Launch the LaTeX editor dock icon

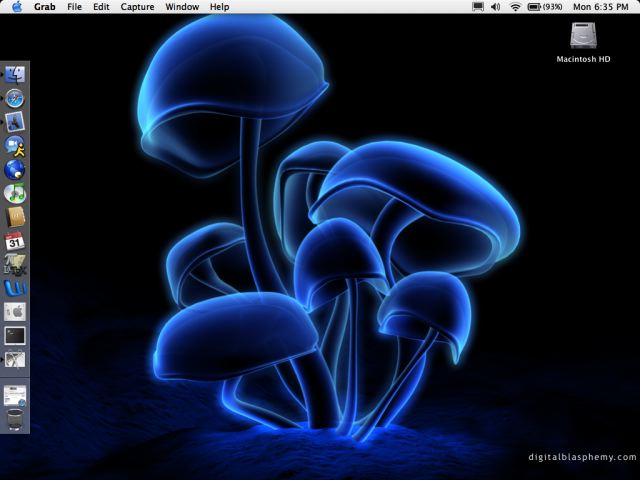pyautogui.click(x=15, y=264)
